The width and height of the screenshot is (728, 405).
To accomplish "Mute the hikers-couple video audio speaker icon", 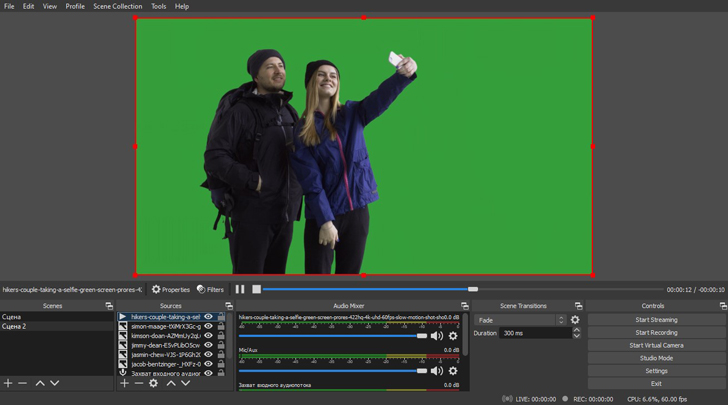I will coord(437,336).
